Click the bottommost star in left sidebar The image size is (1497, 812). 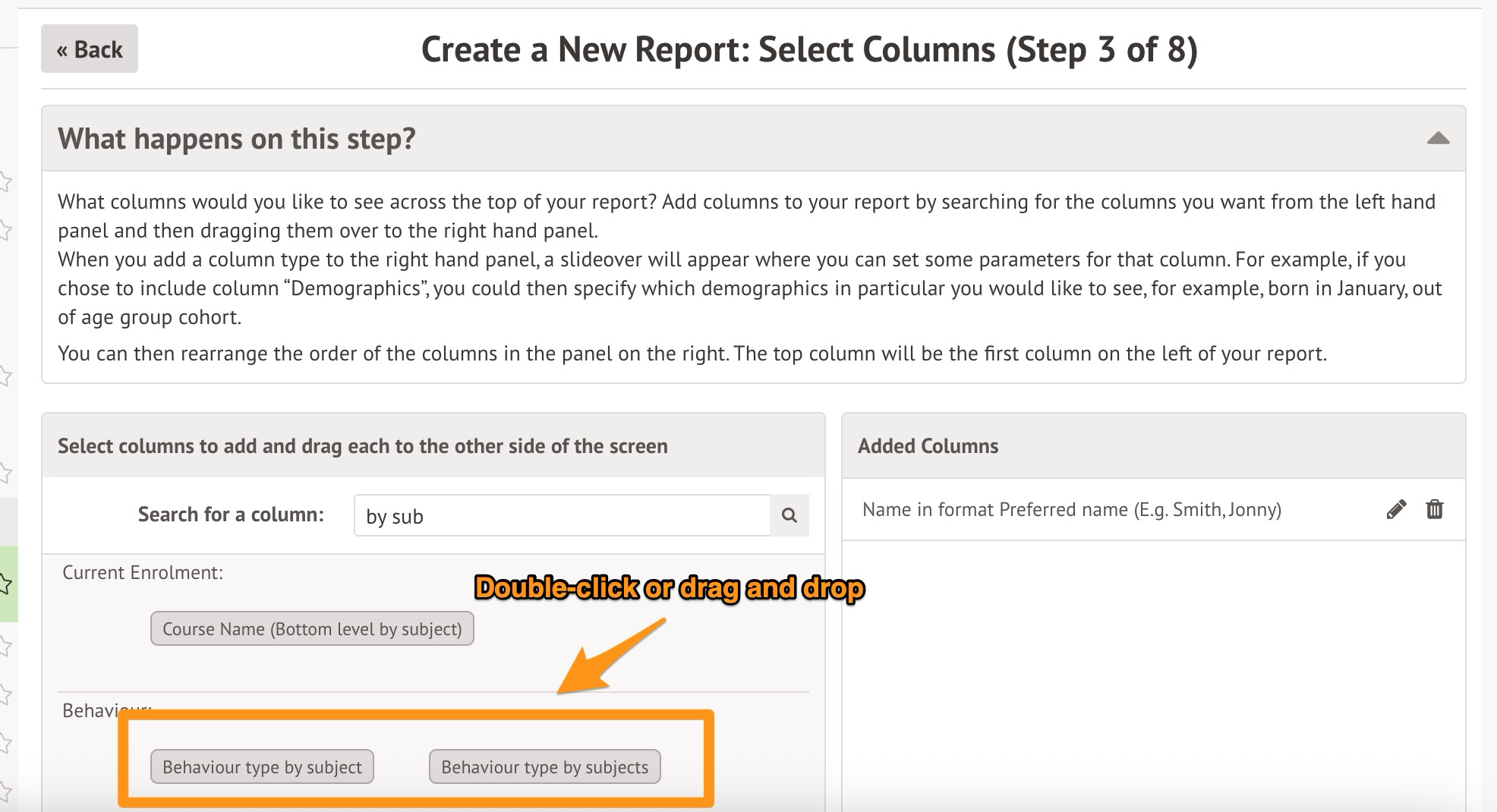coord(5,790)
